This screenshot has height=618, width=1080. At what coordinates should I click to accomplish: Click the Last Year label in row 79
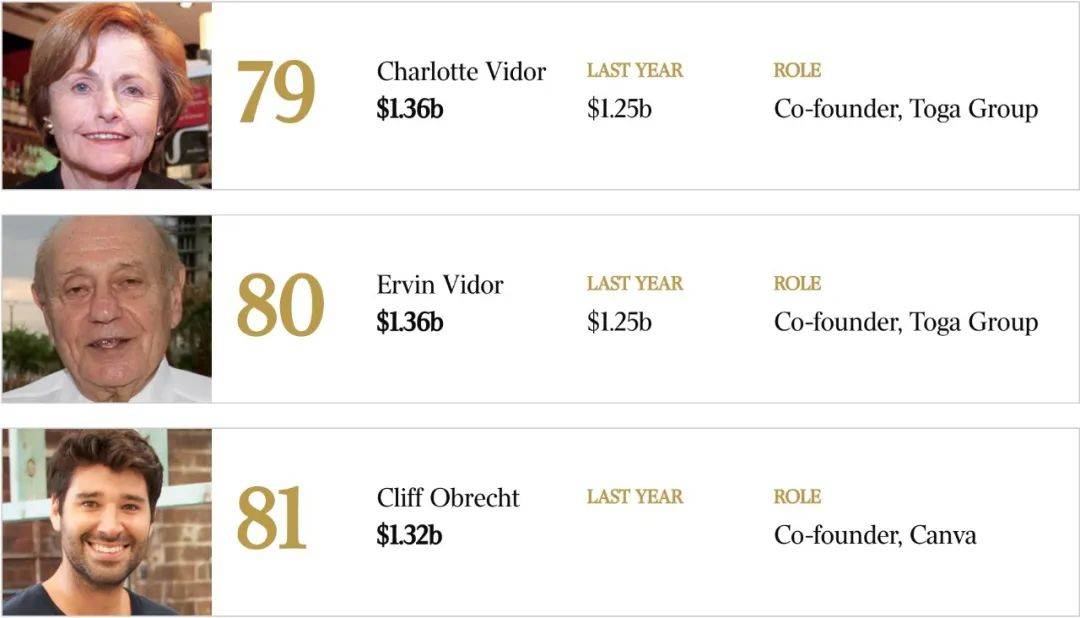point(634,70)
